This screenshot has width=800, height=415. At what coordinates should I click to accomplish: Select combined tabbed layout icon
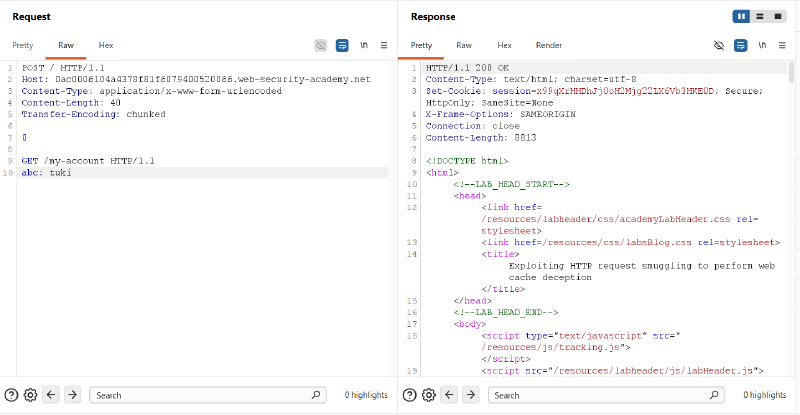click(x=778, y=16)
